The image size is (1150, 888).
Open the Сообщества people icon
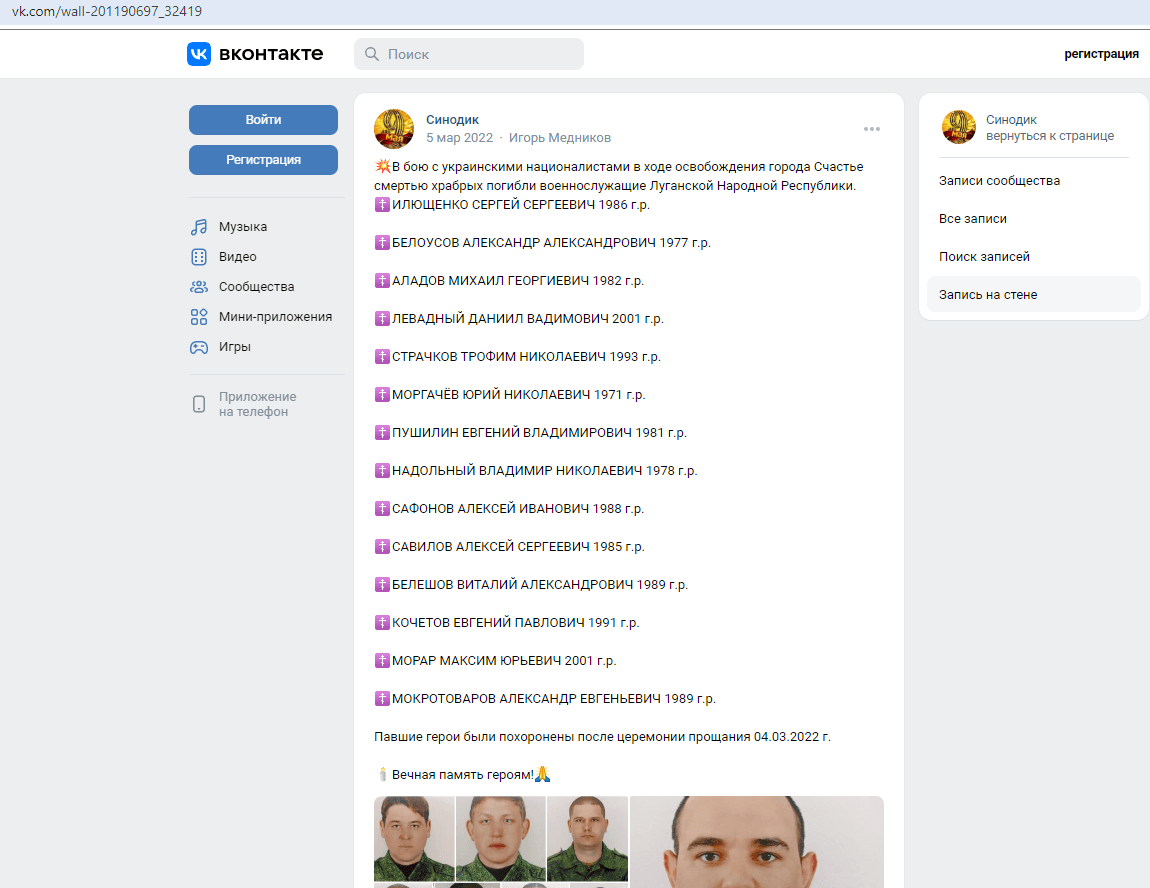point(199,287)
